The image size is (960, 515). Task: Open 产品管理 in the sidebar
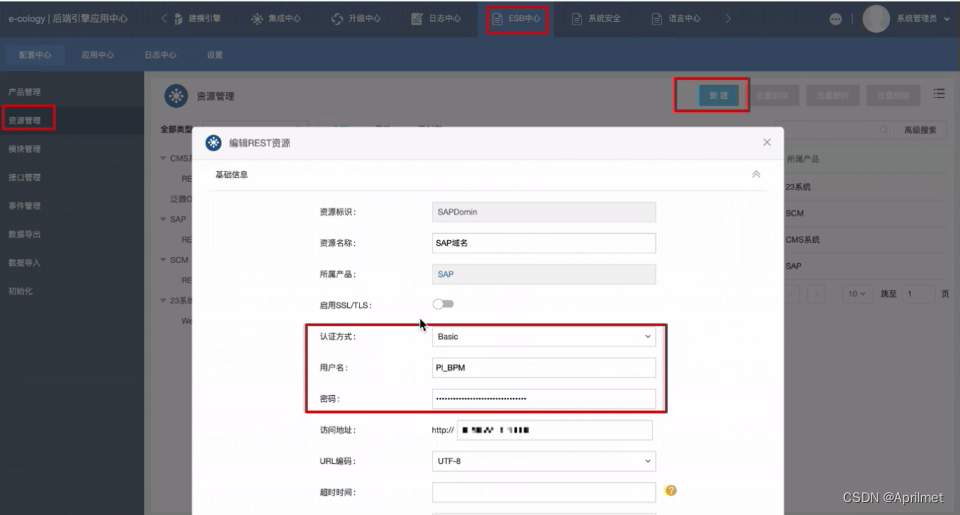click(x=24, y=92)
